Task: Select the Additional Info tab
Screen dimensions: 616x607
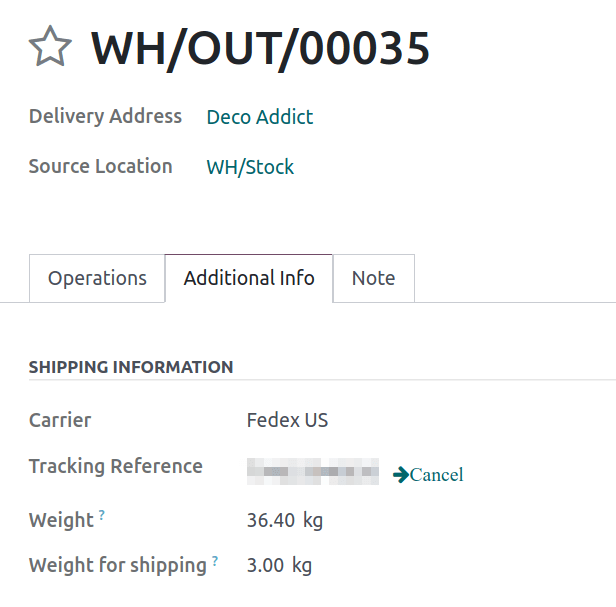Action: [249, 278]
